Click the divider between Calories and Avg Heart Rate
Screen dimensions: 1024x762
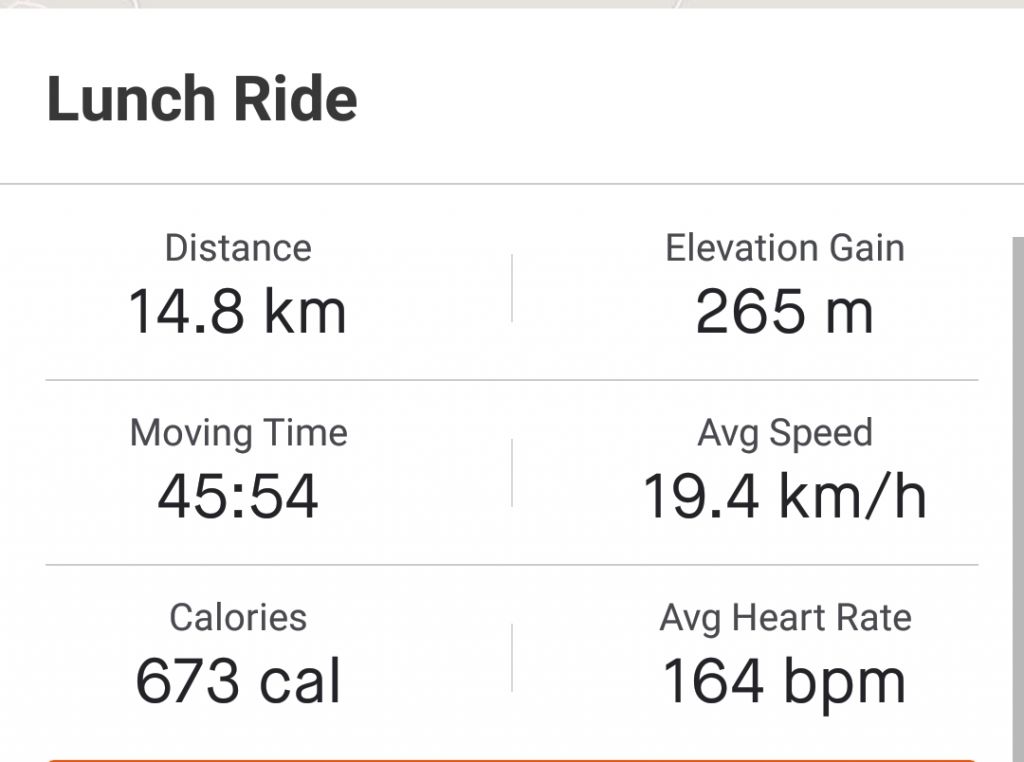click(512, 657)
